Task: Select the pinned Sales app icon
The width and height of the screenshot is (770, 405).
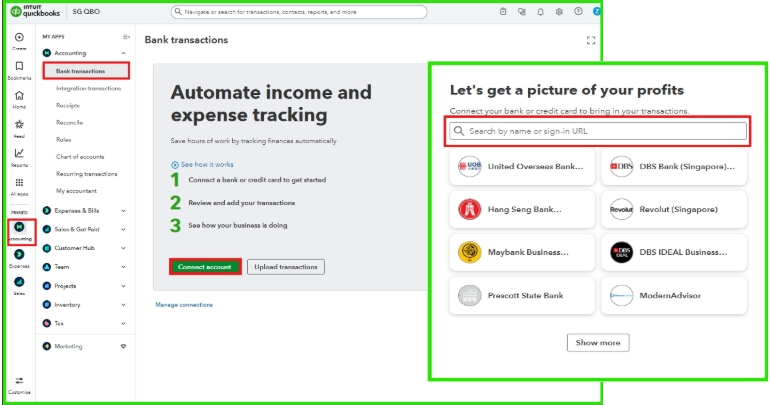Action: click(x=19, y=282)
